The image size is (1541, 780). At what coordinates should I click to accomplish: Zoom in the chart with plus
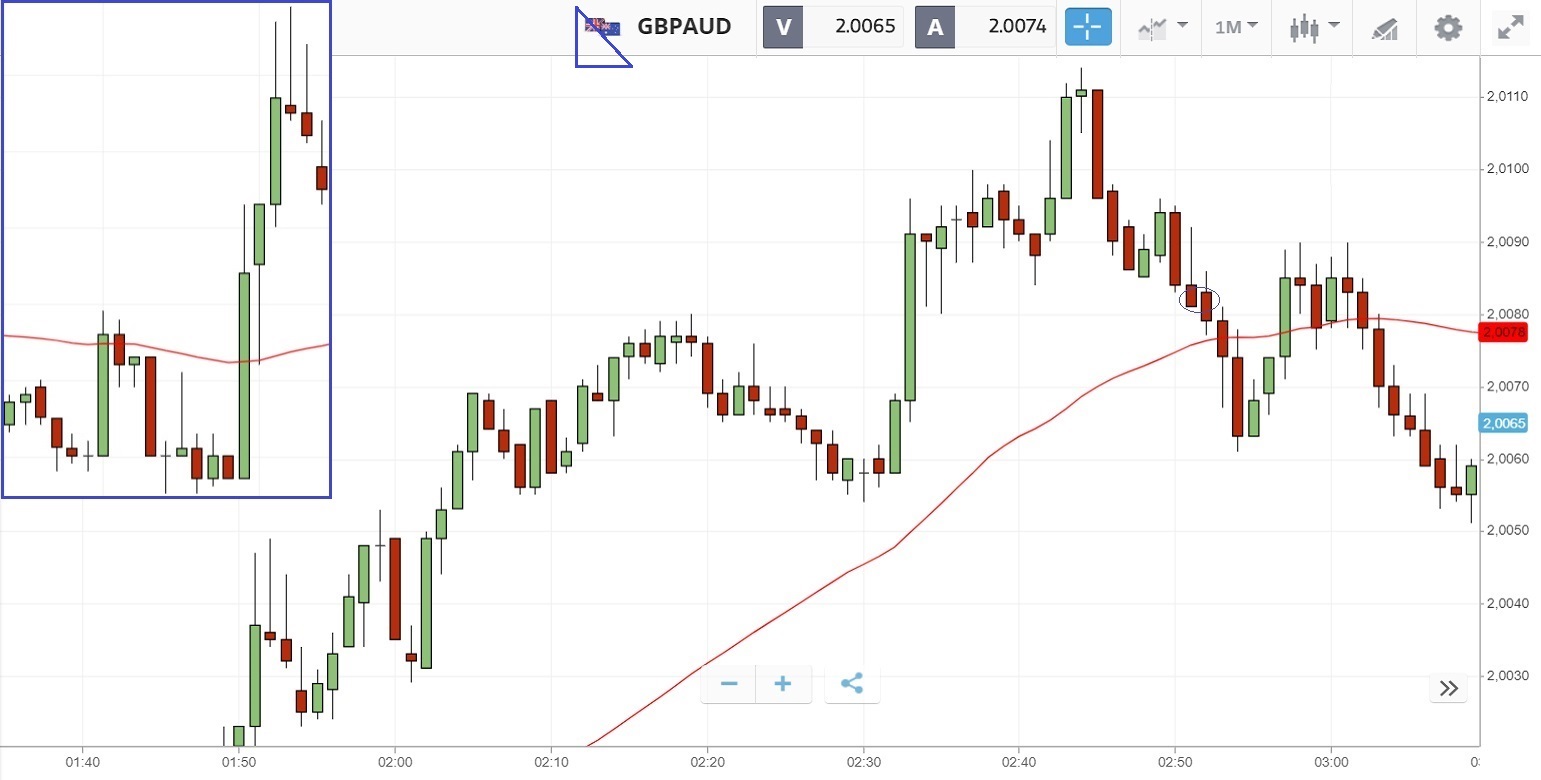click(x=783, y=684)
